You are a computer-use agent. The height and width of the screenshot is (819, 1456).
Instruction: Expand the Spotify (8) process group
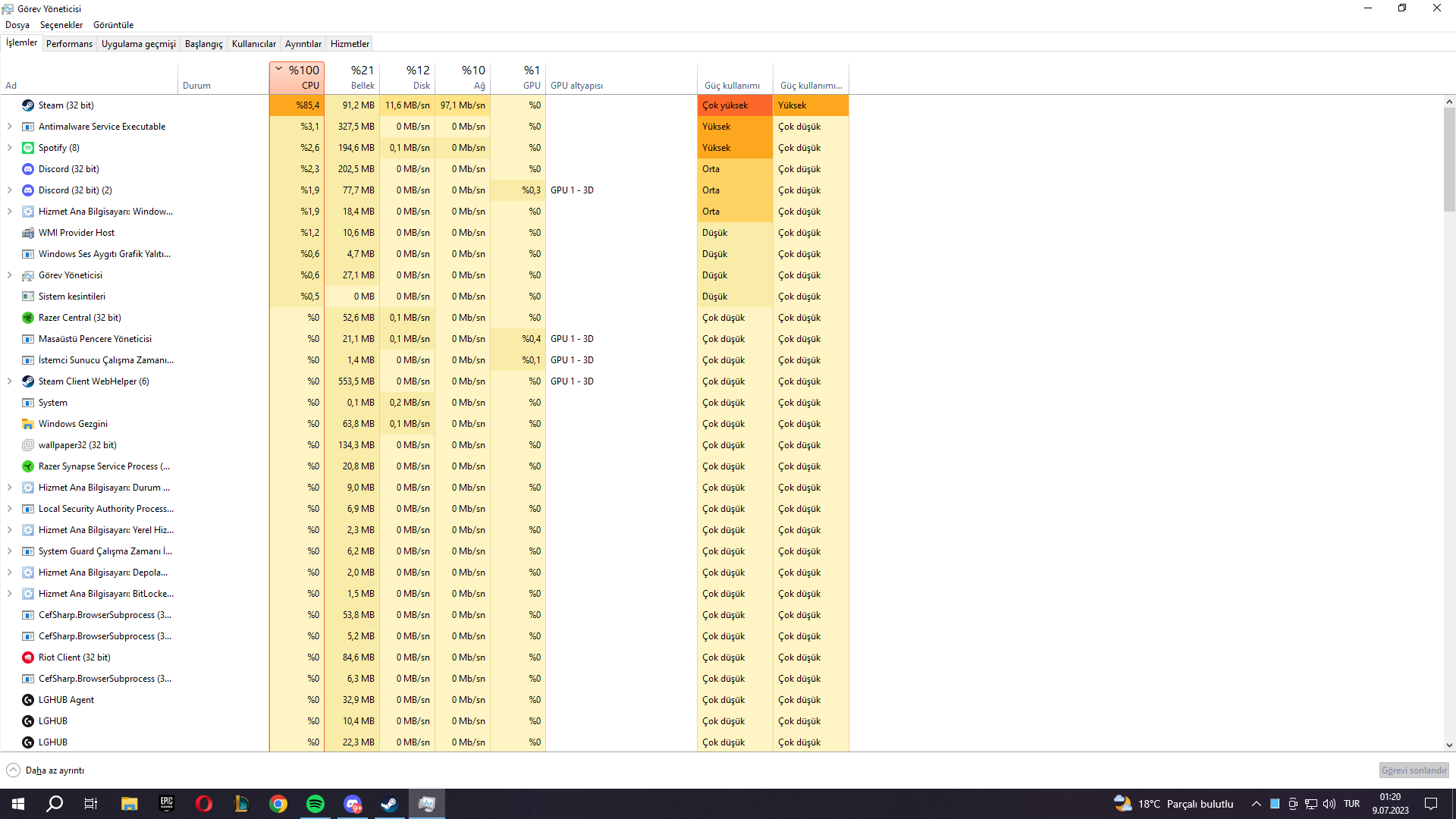pos(9,148)
